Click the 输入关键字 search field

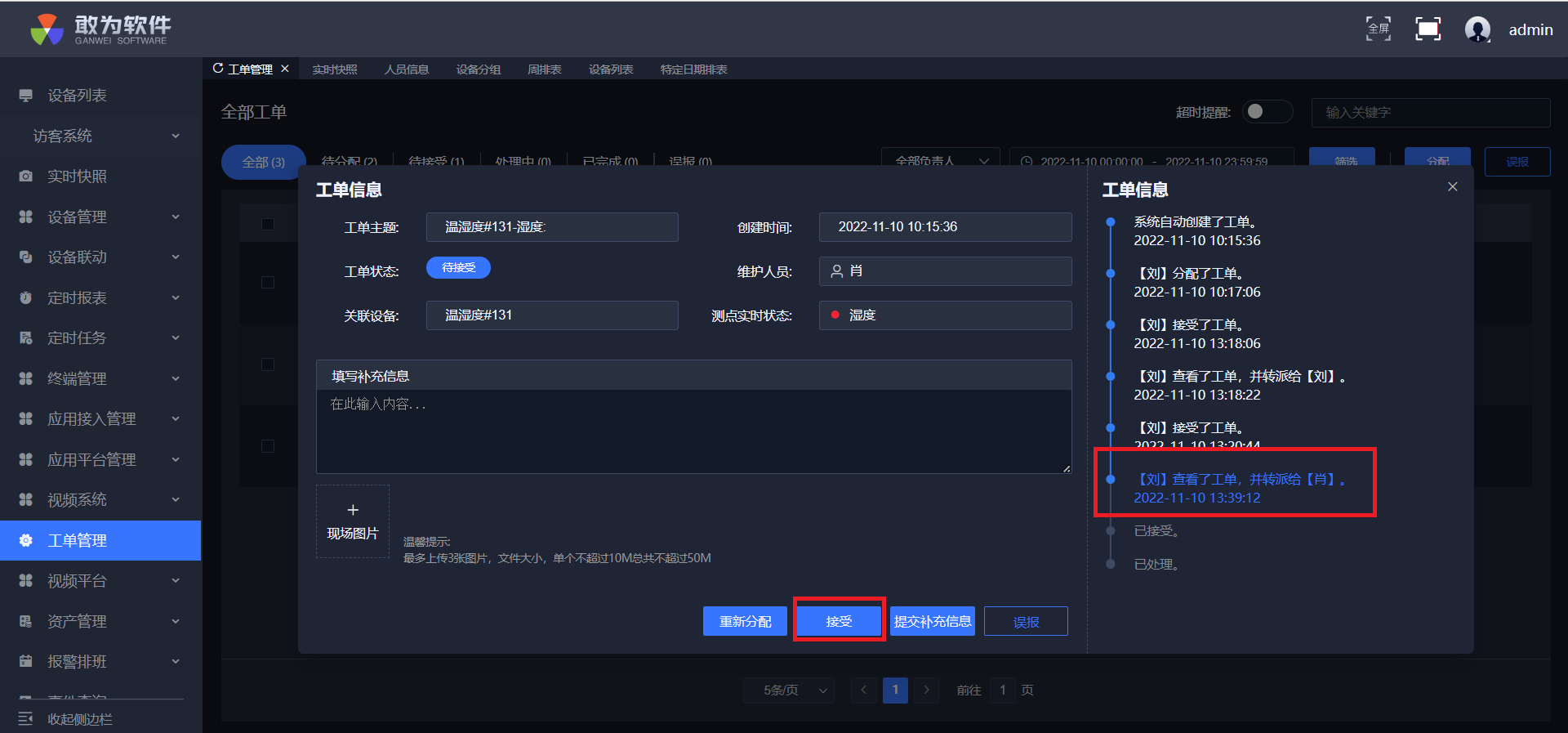click(x=1431, y=113)
